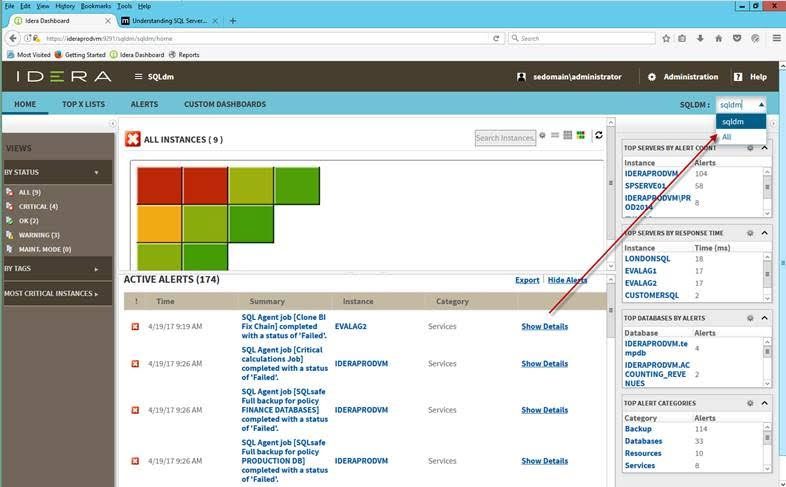Click the Search Instances input field
Image resolution: width=786 pixels, height=487 pixels.
click(505, 138)
